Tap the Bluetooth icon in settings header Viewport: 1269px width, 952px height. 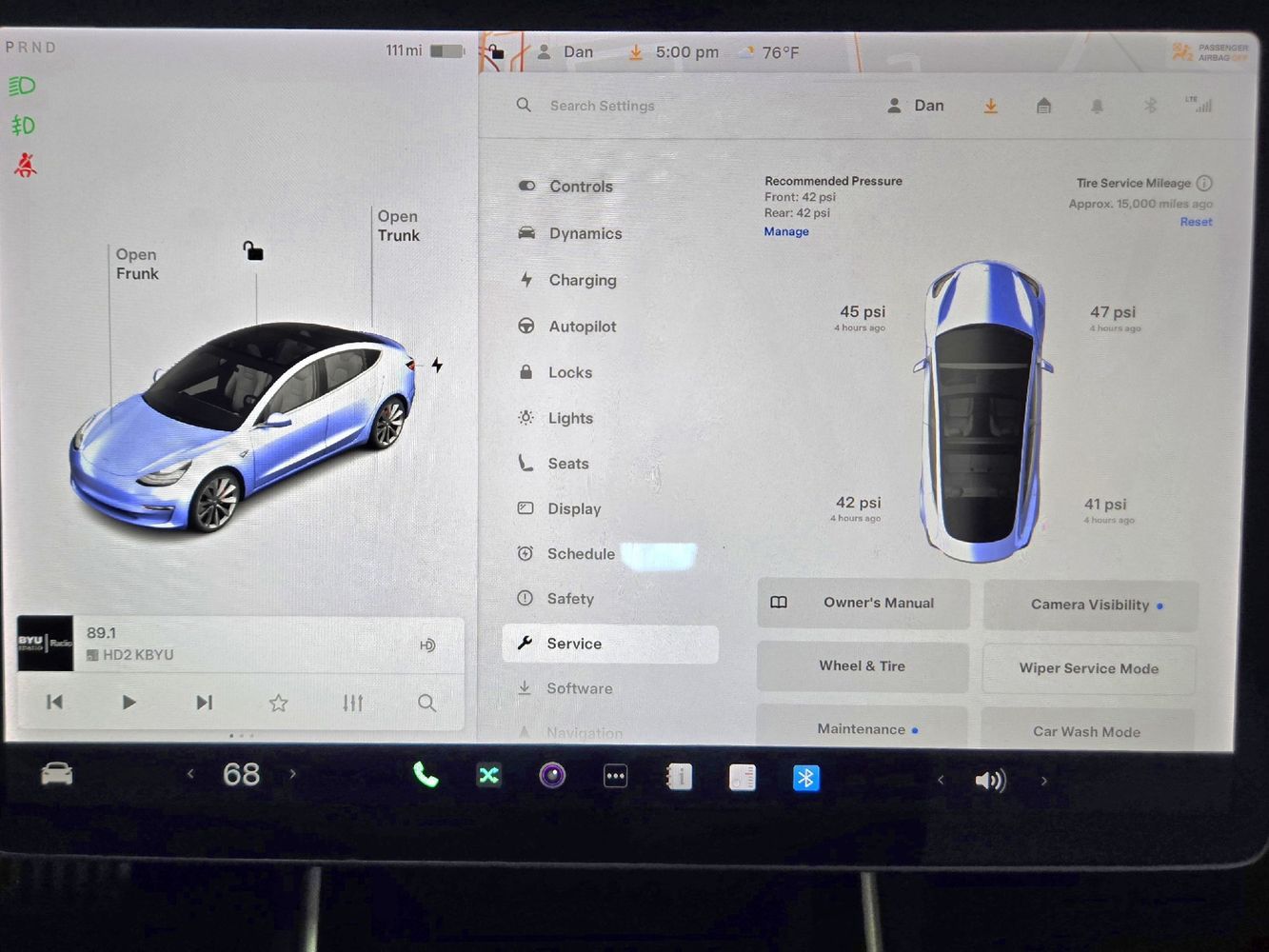(1150, 106)
